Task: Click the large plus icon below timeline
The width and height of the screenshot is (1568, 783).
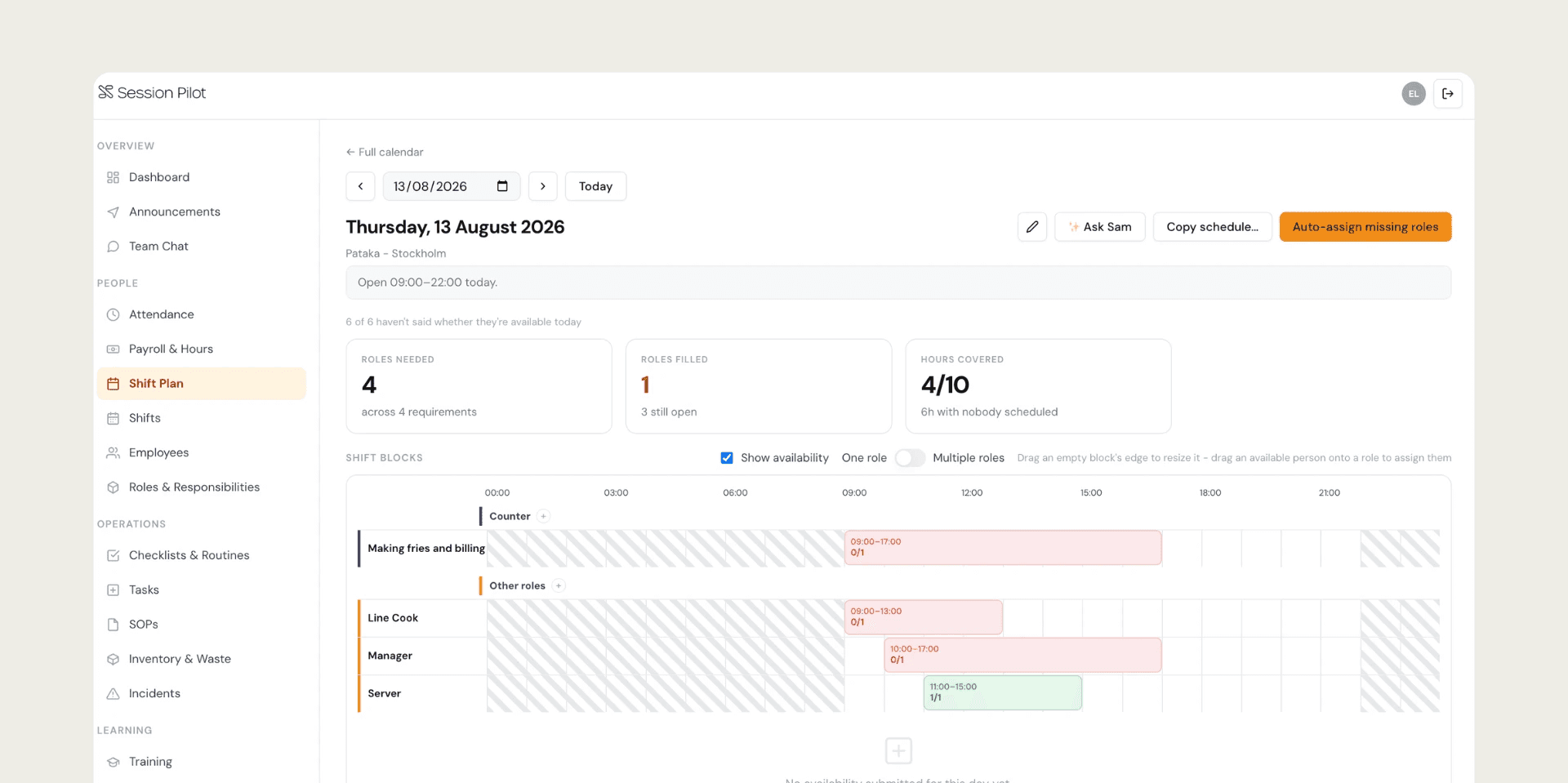Action: [x=898, y=750]
